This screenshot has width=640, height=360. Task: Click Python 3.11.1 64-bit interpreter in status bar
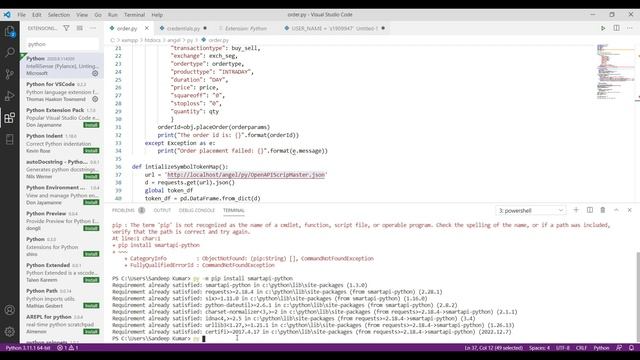pyautogui.click(x=28, y=348)
